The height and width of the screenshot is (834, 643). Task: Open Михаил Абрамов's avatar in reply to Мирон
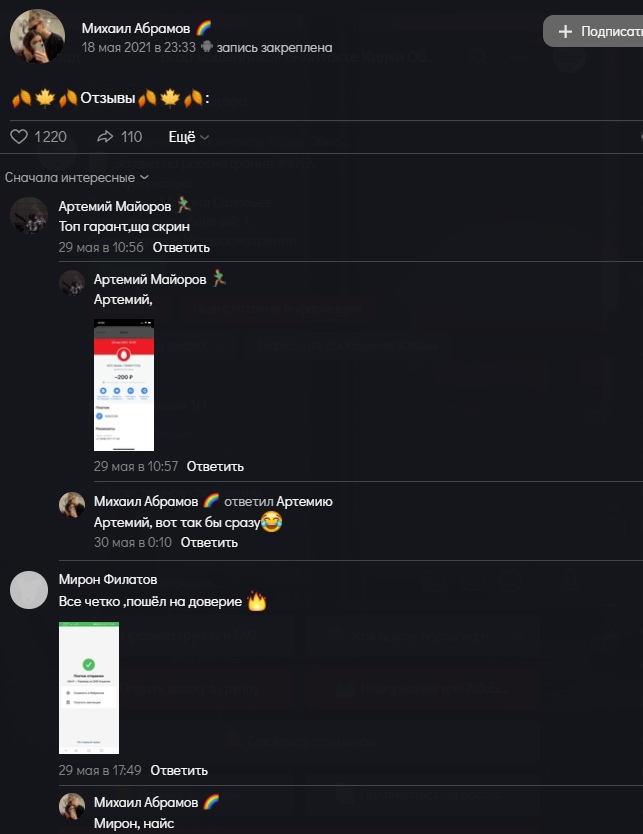coord(72,806)
